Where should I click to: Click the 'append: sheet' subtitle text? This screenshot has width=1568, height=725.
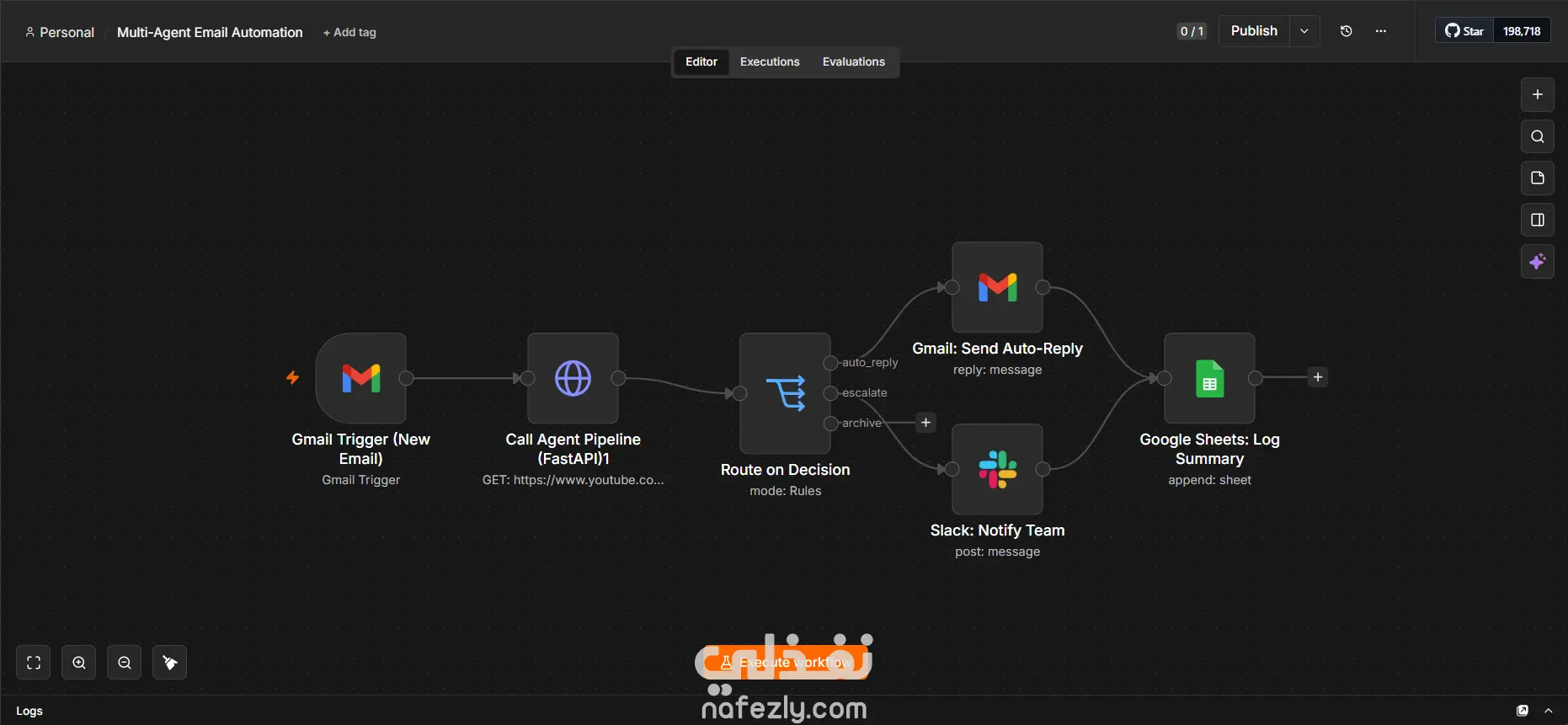pos(1209,480)
